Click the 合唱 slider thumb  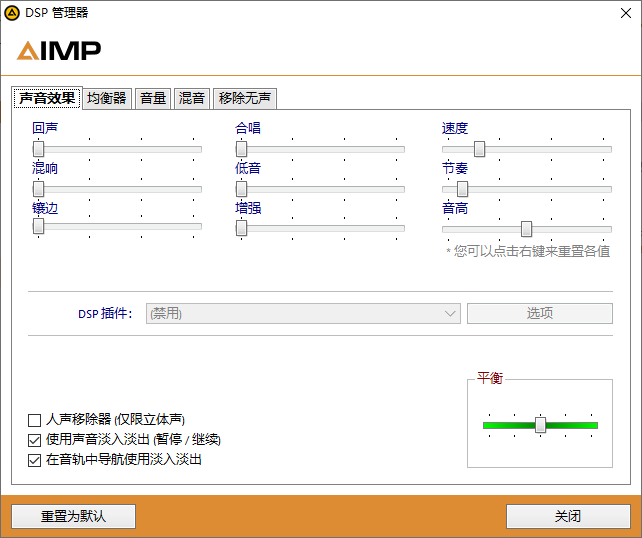242,149
